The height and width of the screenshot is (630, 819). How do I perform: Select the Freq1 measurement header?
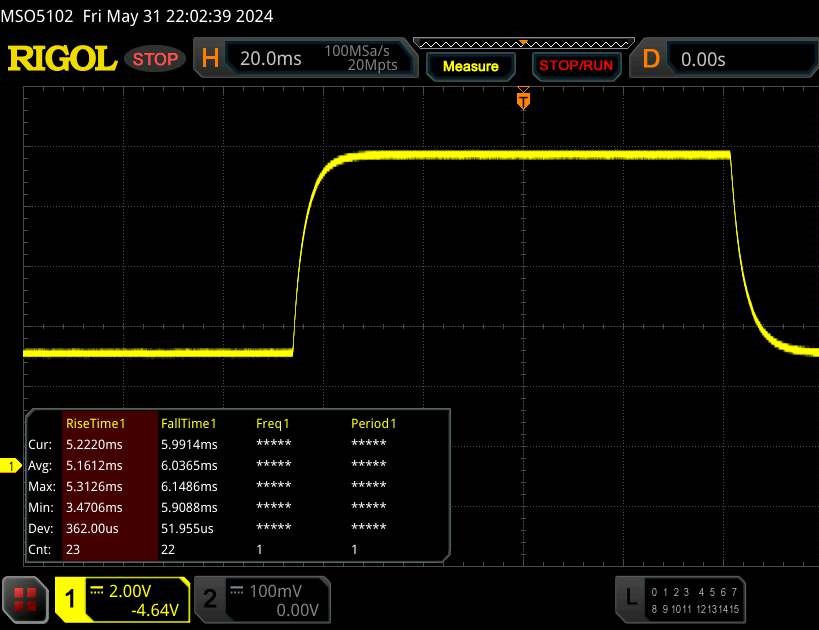click(x=273, y=423)
